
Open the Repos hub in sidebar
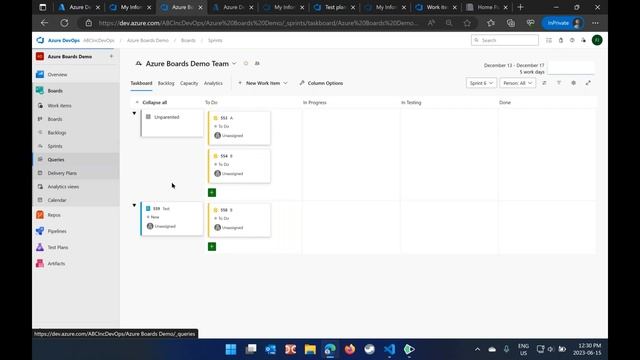pos(54,215)
